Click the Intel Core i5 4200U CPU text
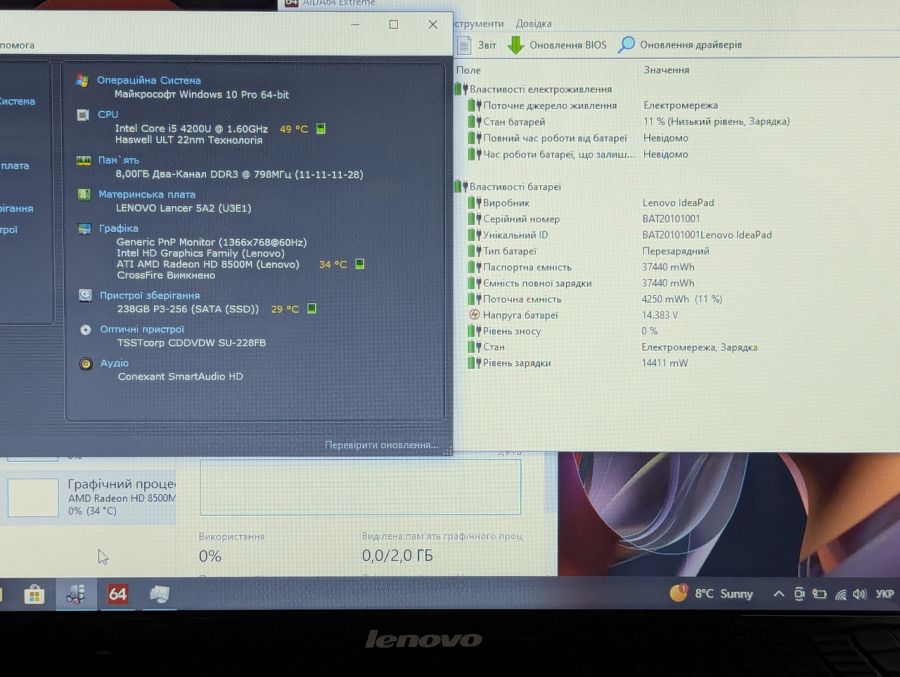 click(x=191, y=129)
